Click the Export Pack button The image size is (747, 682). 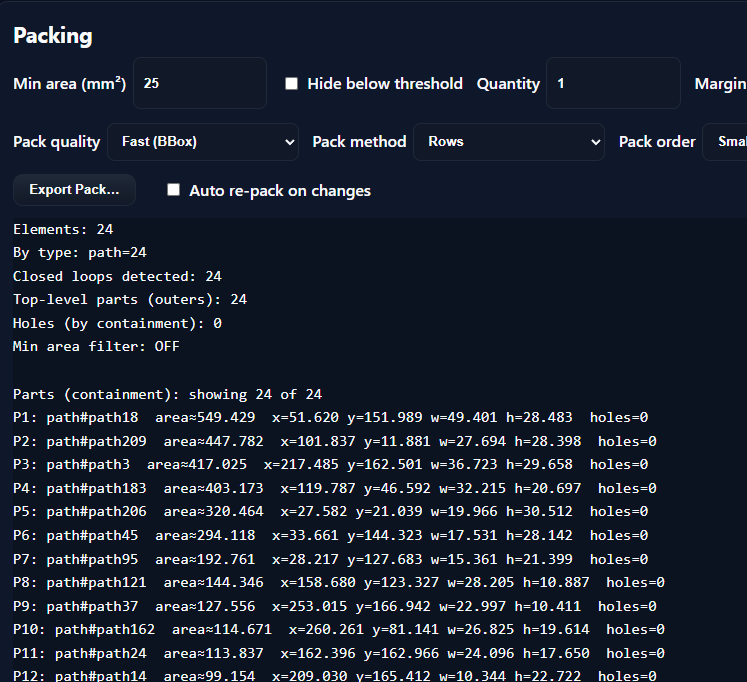pyautogui.click(x=74, y=190)
